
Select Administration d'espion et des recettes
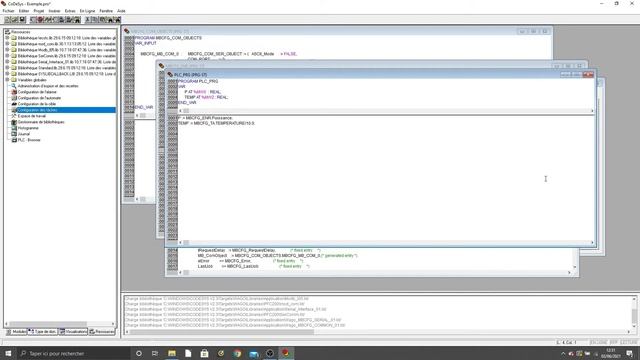tap(48, 86)
